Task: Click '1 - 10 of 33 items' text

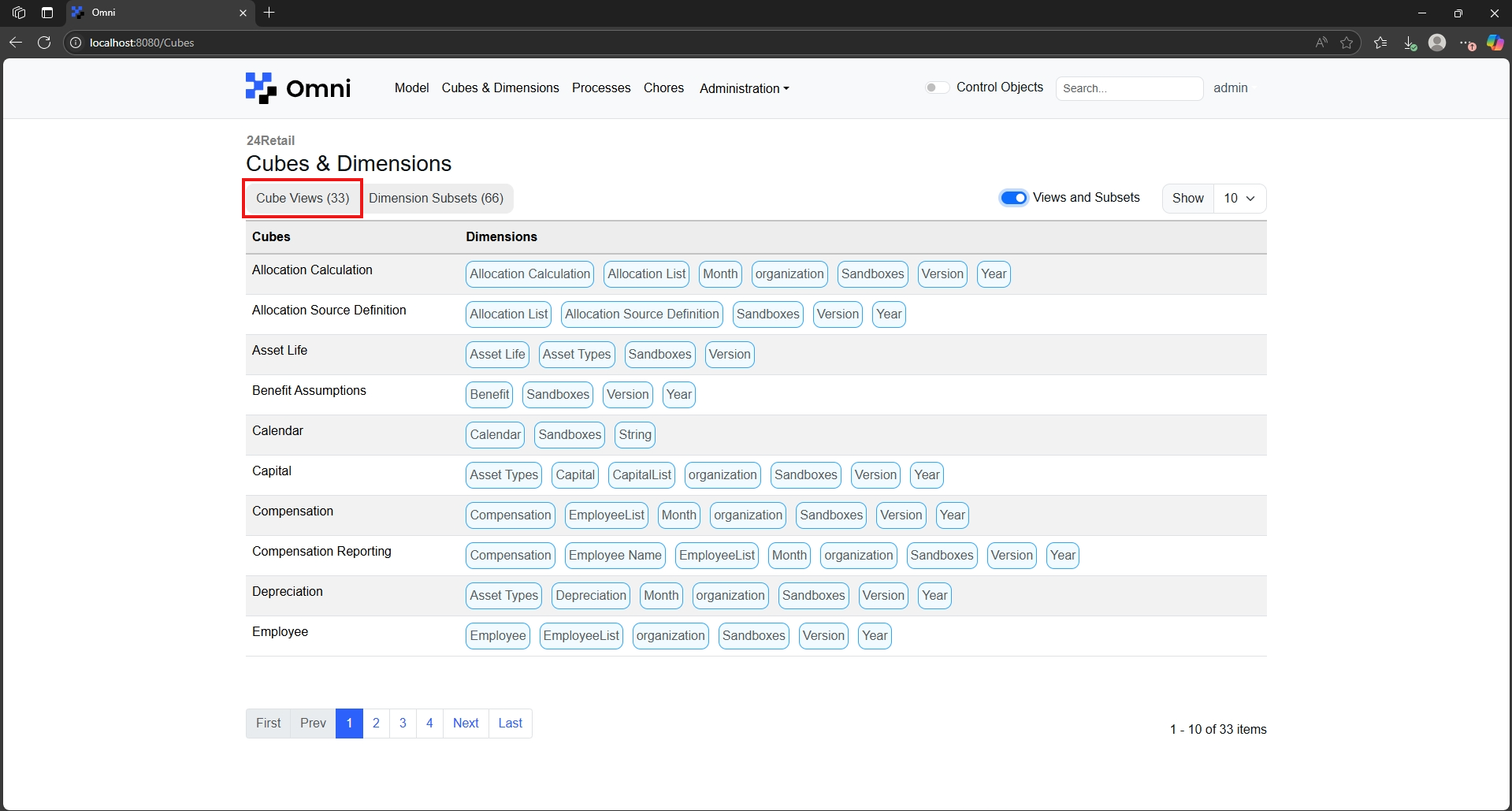Action: 1218,730
